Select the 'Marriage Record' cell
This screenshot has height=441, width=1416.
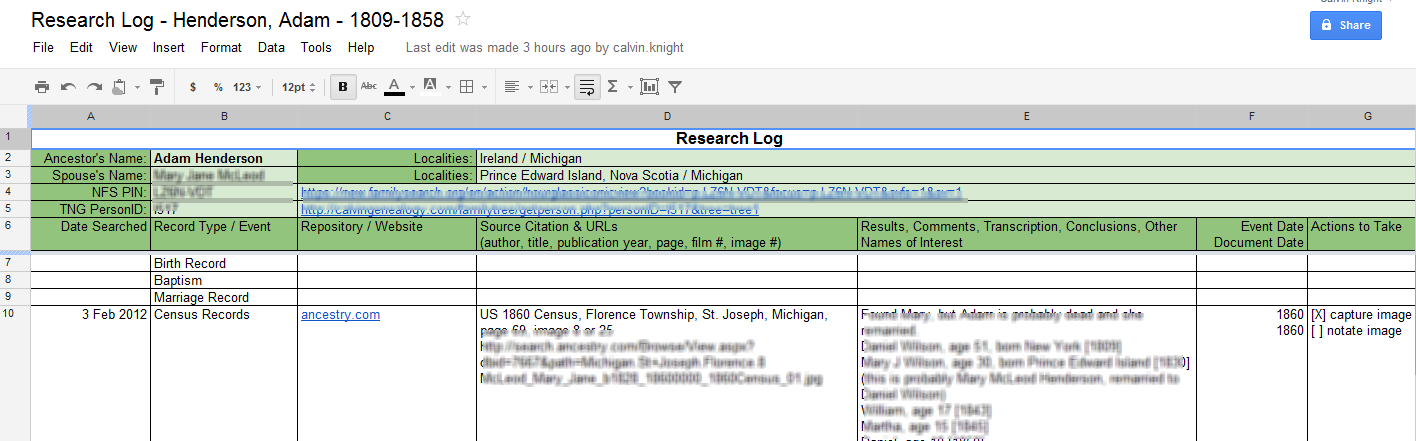click(224, 297)
